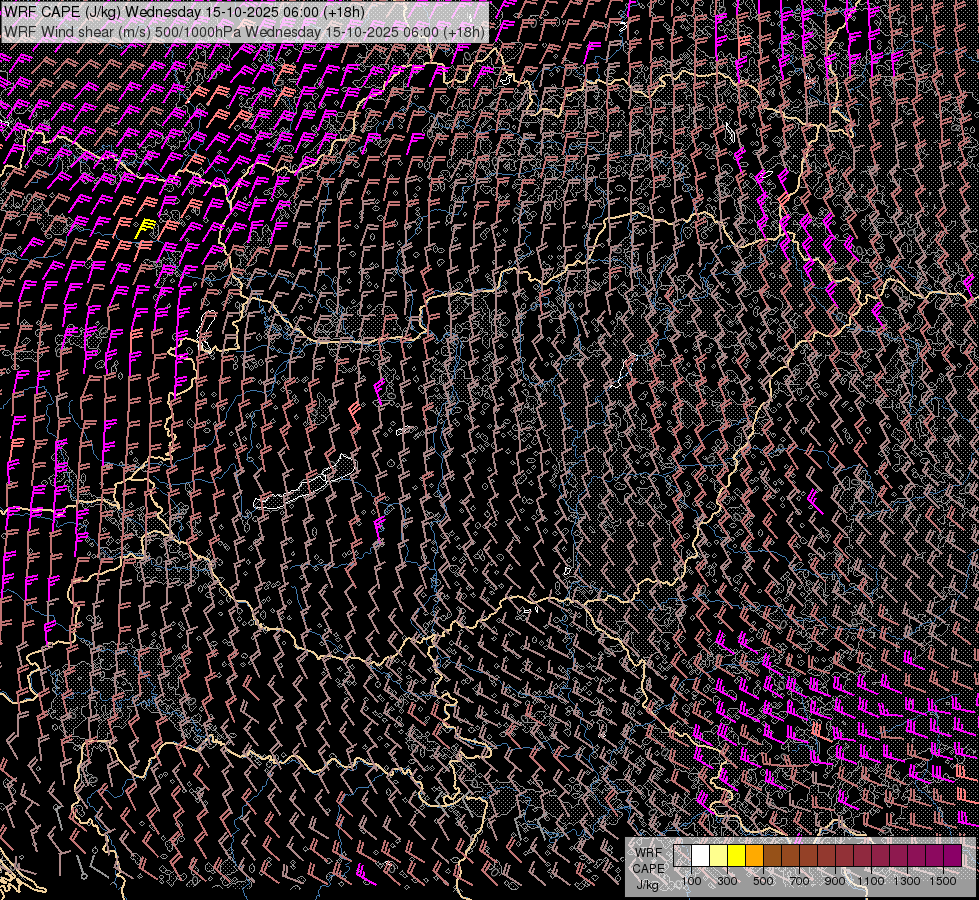
Task: Click the 300 value on legend scale
Action: click(x=727, y=881)
